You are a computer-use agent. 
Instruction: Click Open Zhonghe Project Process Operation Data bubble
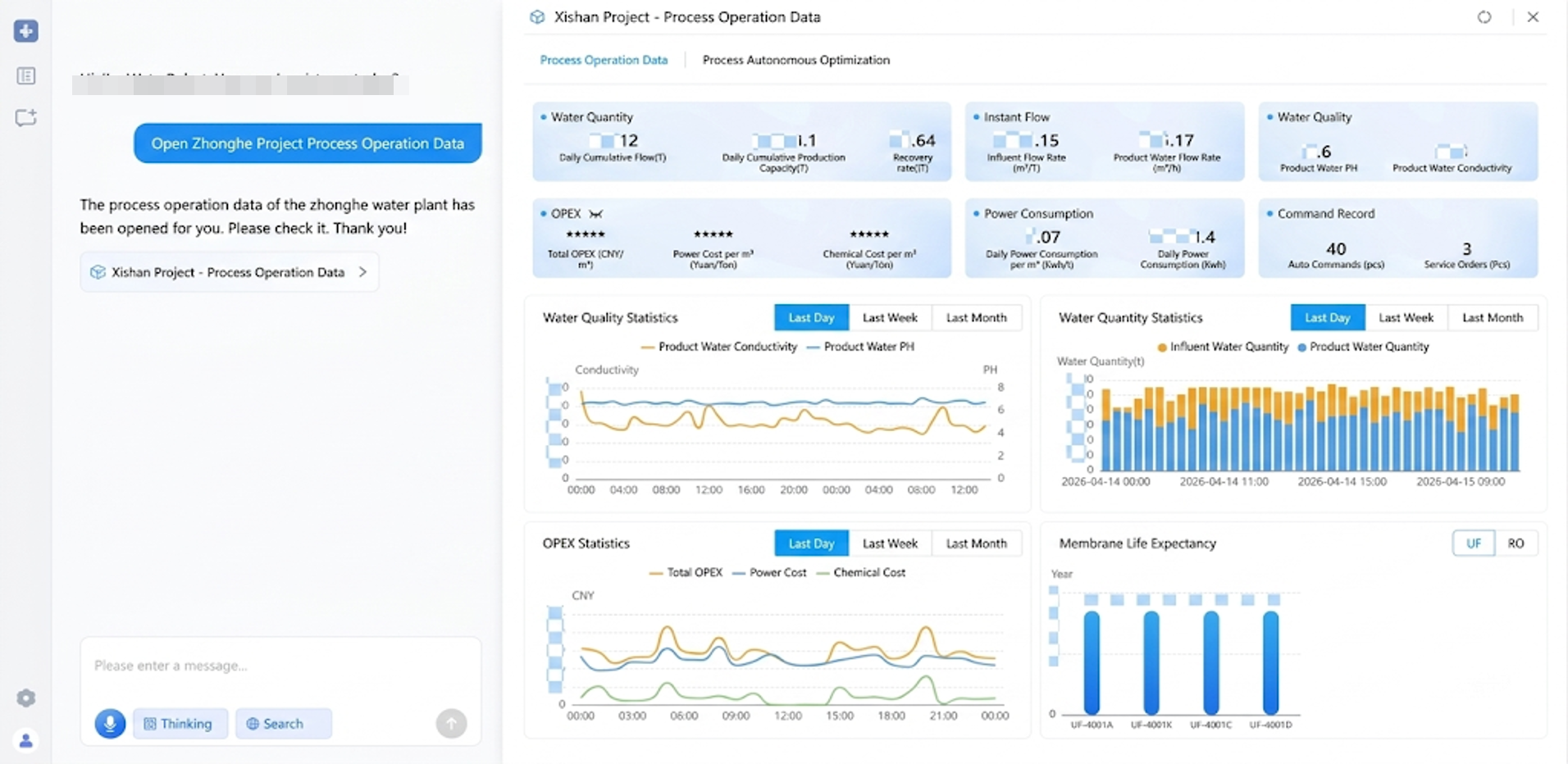[308, 143]
